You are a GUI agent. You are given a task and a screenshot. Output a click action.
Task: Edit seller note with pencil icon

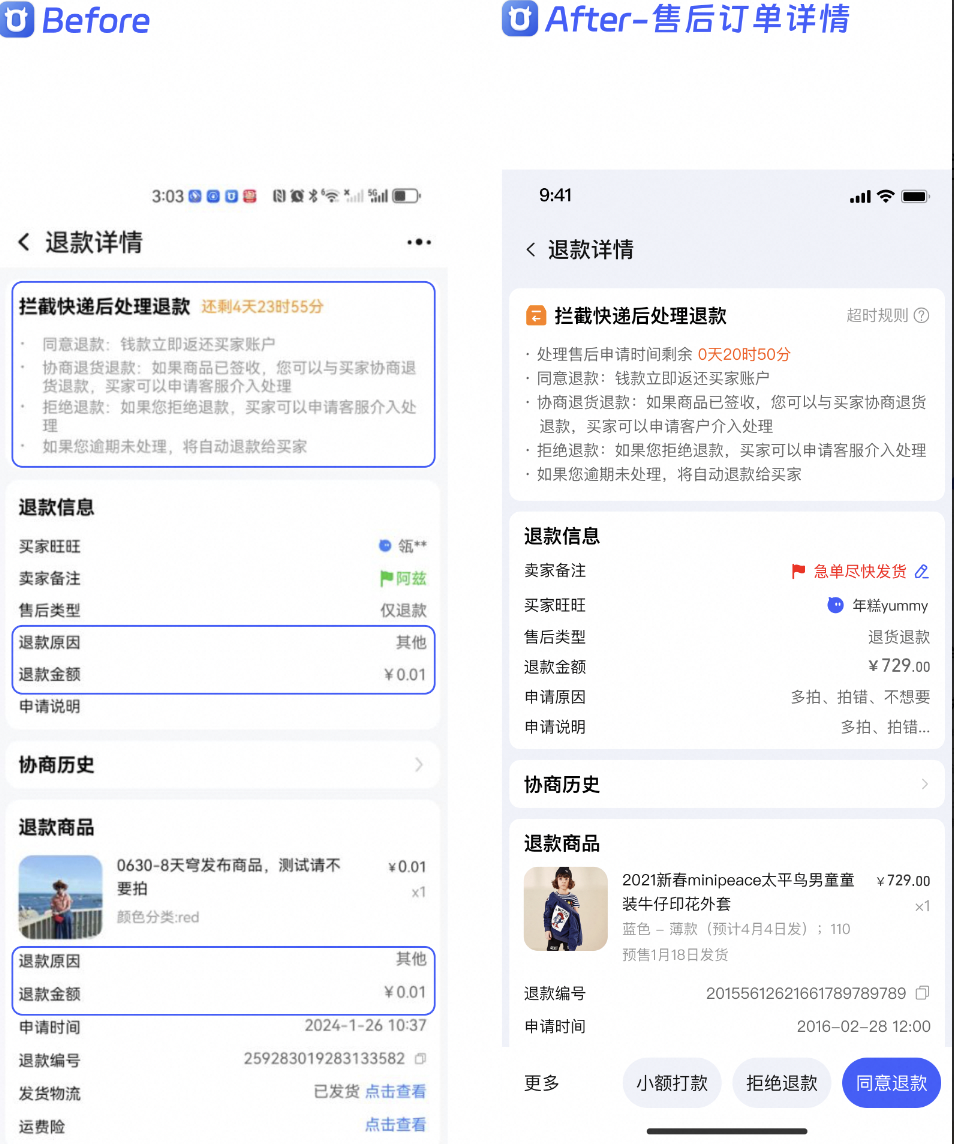922,571
